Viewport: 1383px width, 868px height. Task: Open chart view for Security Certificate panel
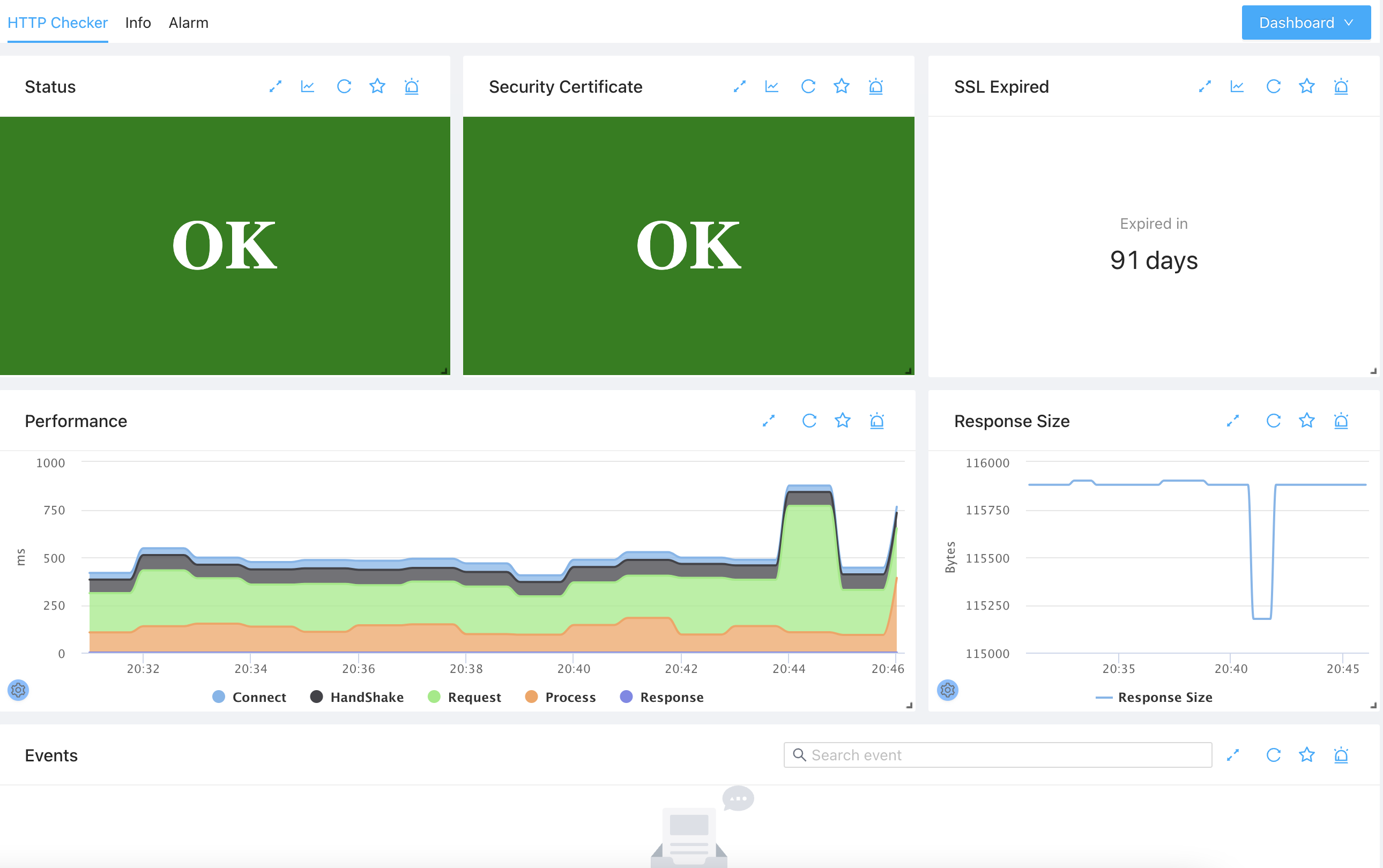tap(771, 87)
